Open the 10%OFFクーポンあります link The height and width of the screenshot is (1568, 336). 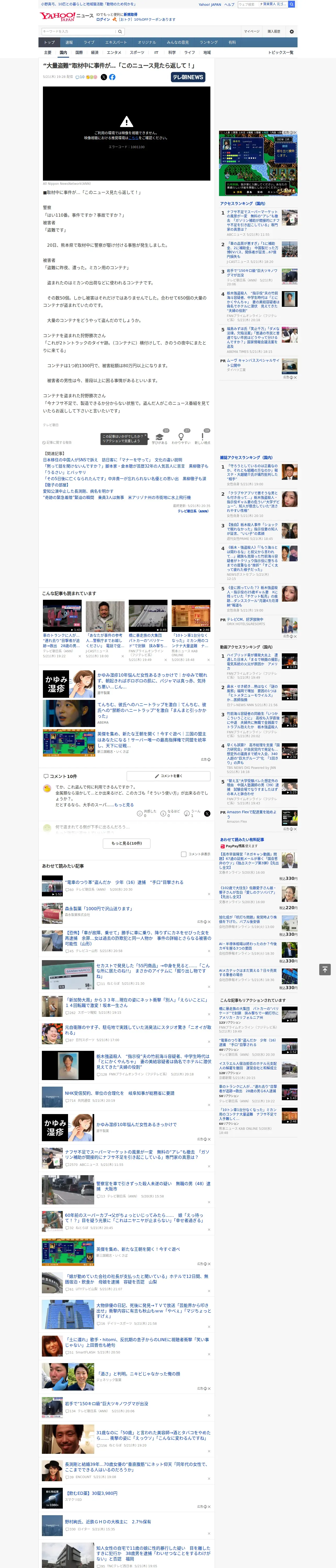click(146, 20)
